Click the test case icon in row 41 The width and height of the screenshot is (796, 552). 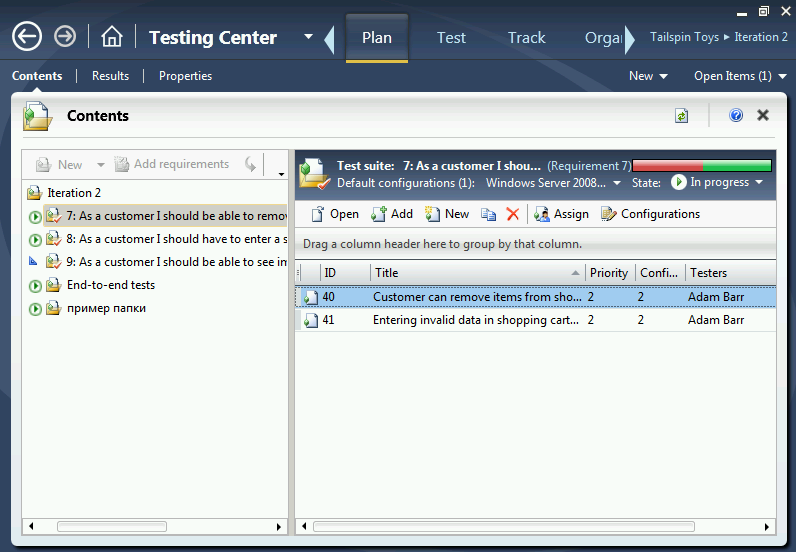[310, 320]
